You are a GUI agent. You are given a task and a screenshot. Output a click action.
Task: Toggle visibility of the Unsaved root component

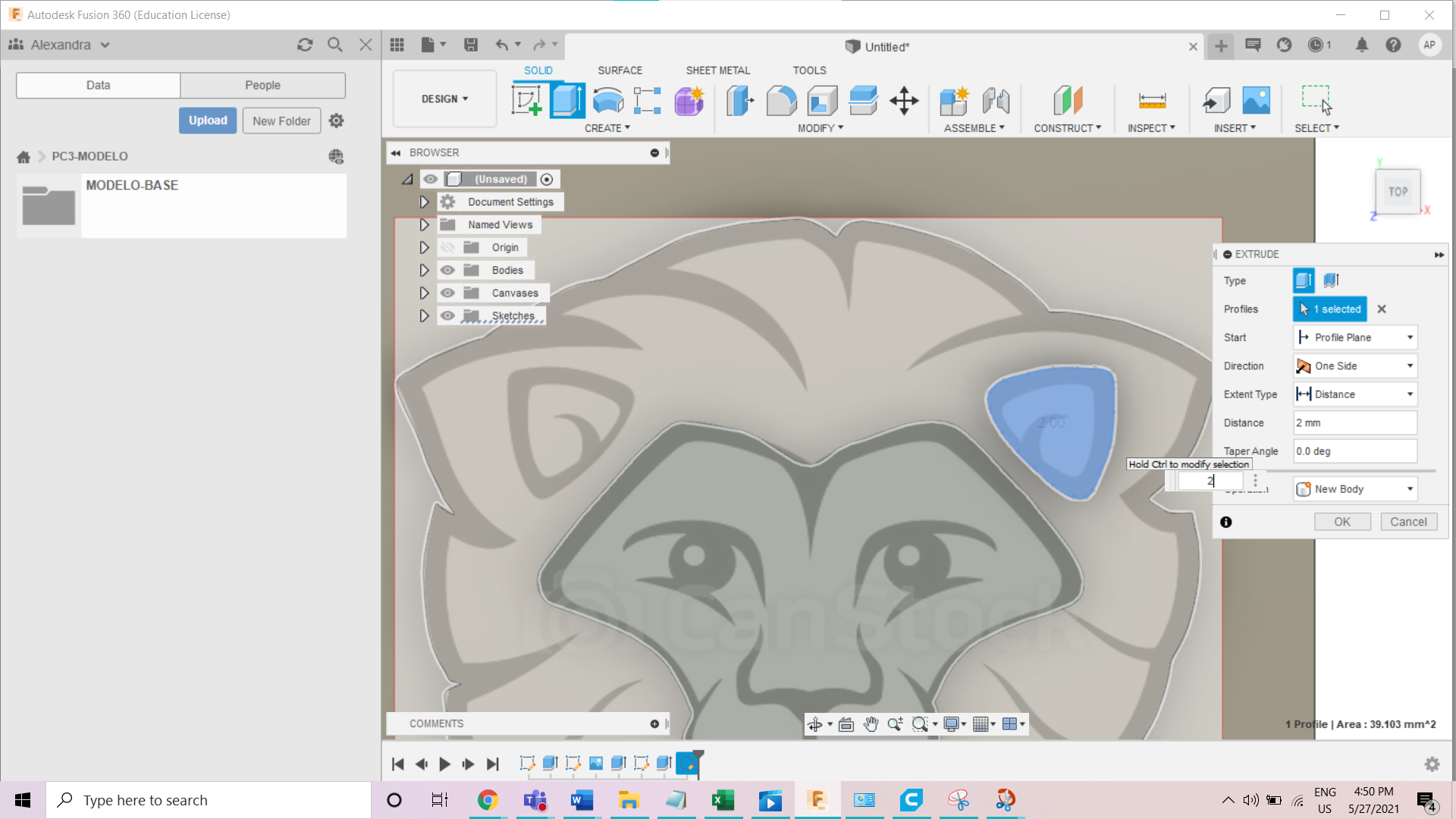[x=430, y=179]
